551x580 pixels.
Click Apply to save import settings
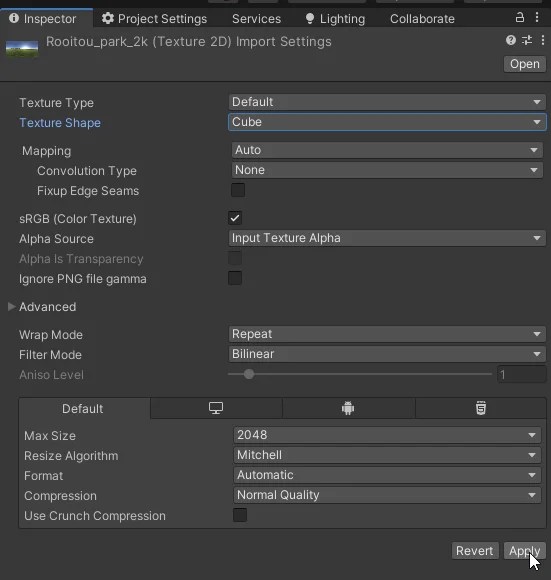pos(525,551)
